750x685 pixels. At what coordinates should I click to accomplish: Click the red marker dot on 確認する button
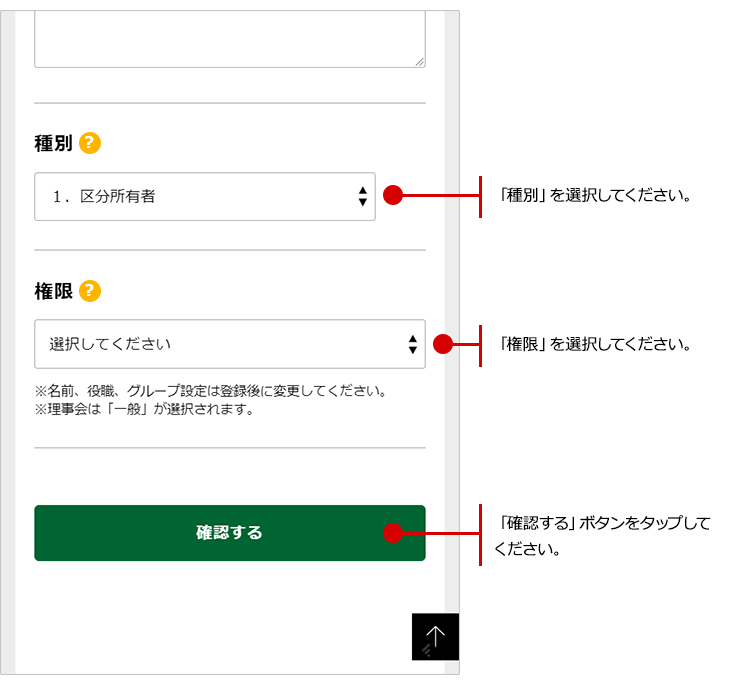tap(393, 533)
